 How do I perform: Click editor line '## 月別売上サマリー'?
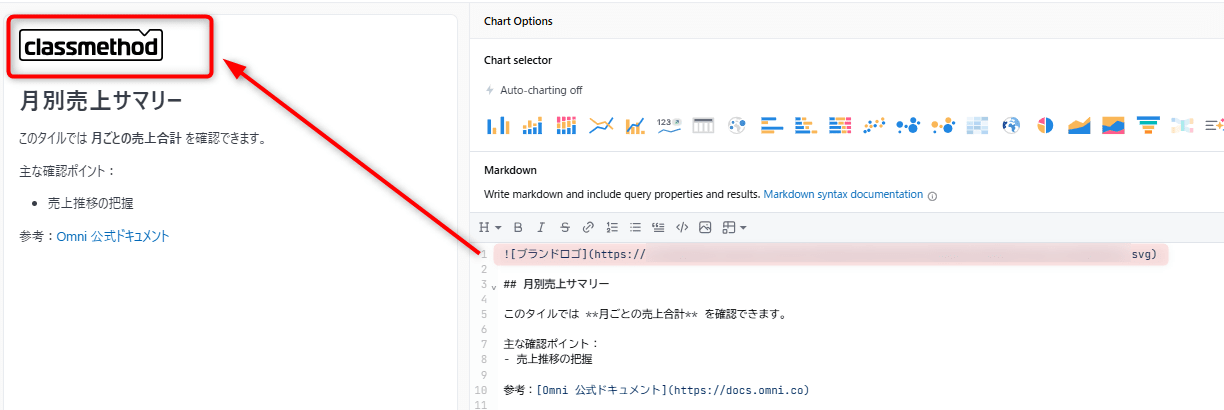click(x=557, y=284)
